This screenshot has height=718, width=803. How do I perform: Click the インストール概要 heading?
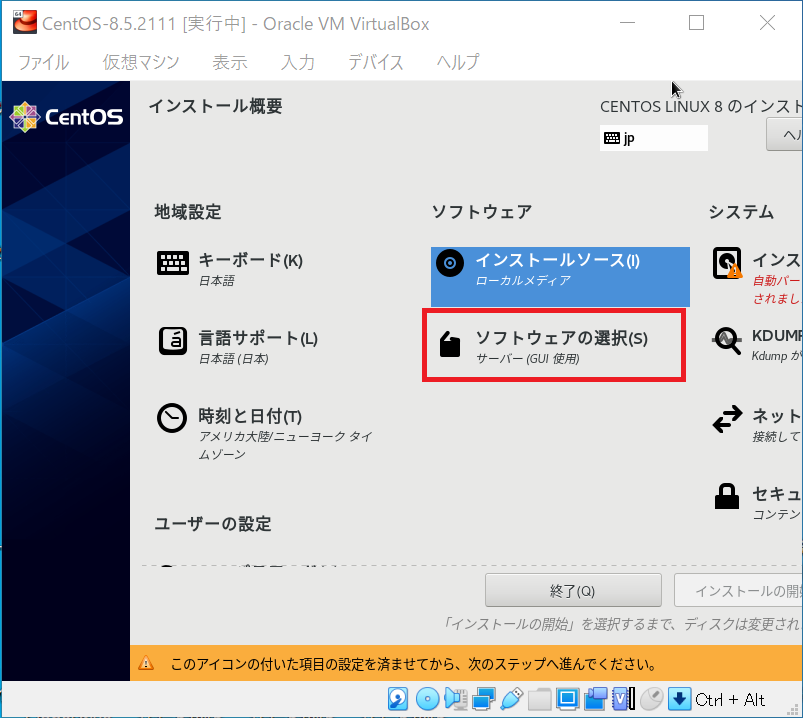coord(216,107)
